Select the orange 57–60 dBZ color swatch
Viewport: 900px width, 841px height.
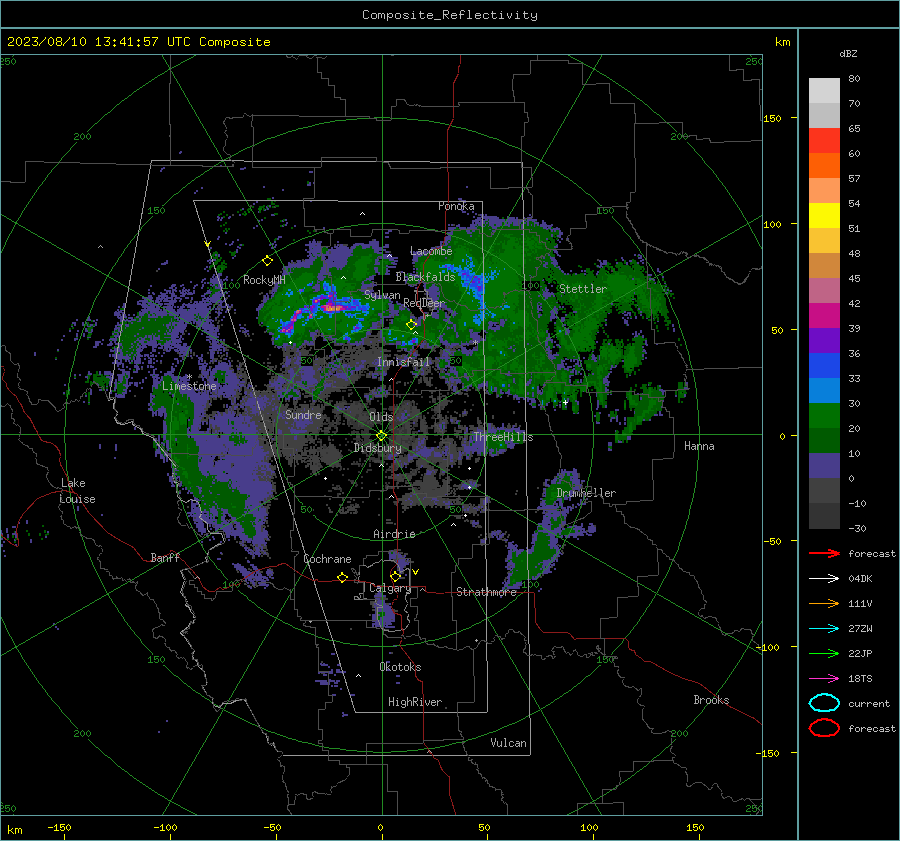click(824, 165)
